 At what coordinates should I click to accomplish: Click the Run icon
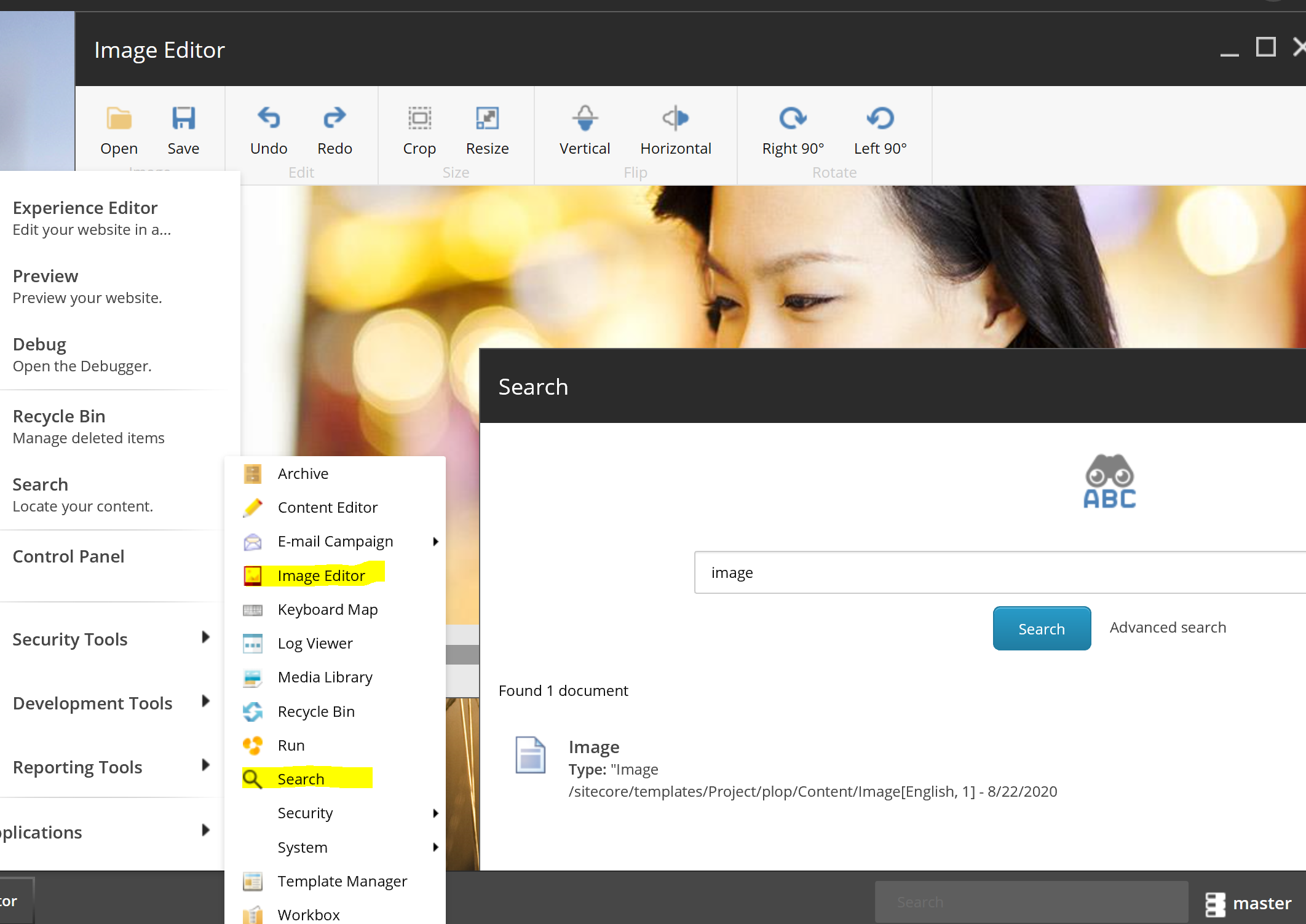click(253, 745)
